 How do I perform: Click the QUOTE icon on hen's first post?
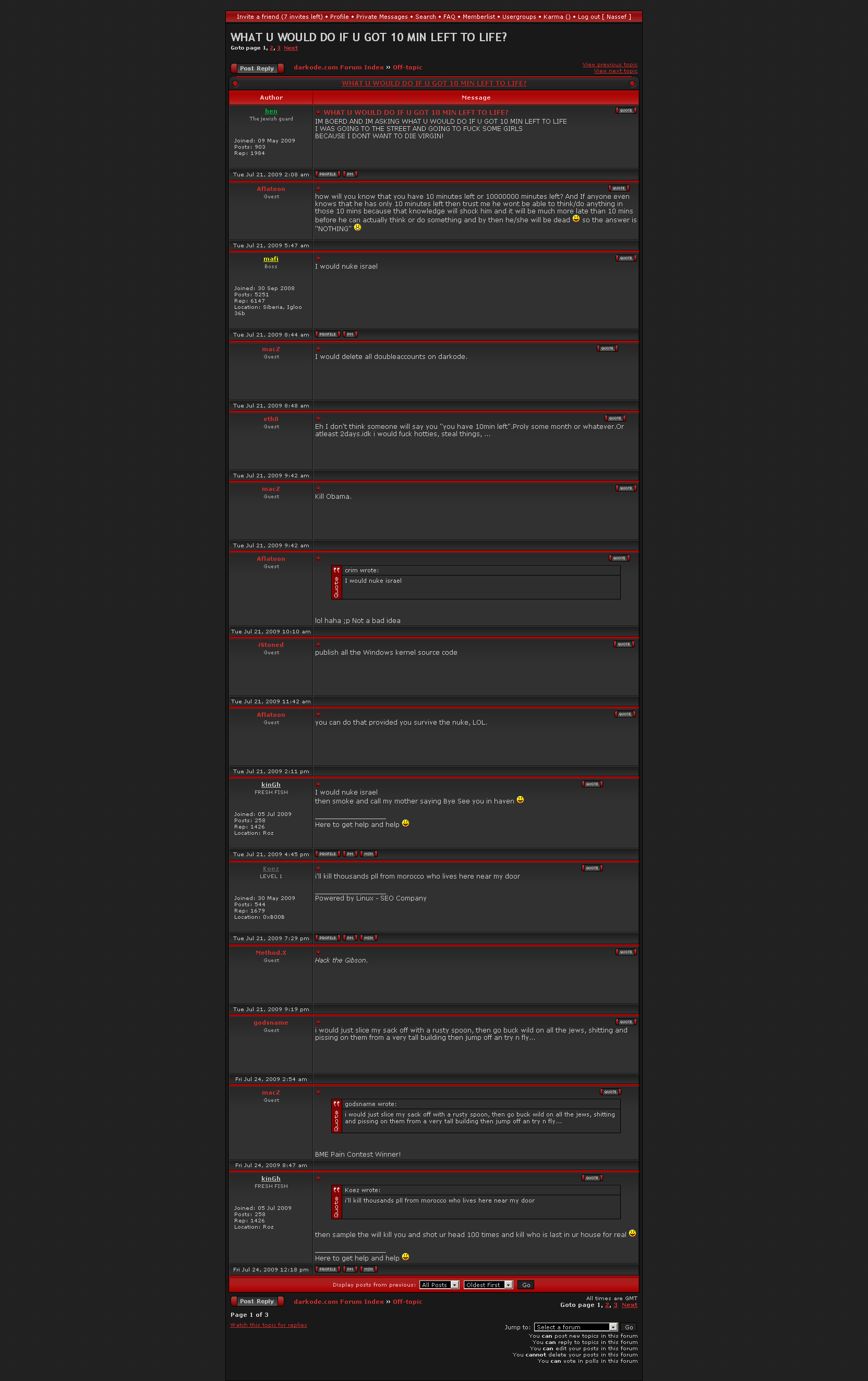[625, 111]
